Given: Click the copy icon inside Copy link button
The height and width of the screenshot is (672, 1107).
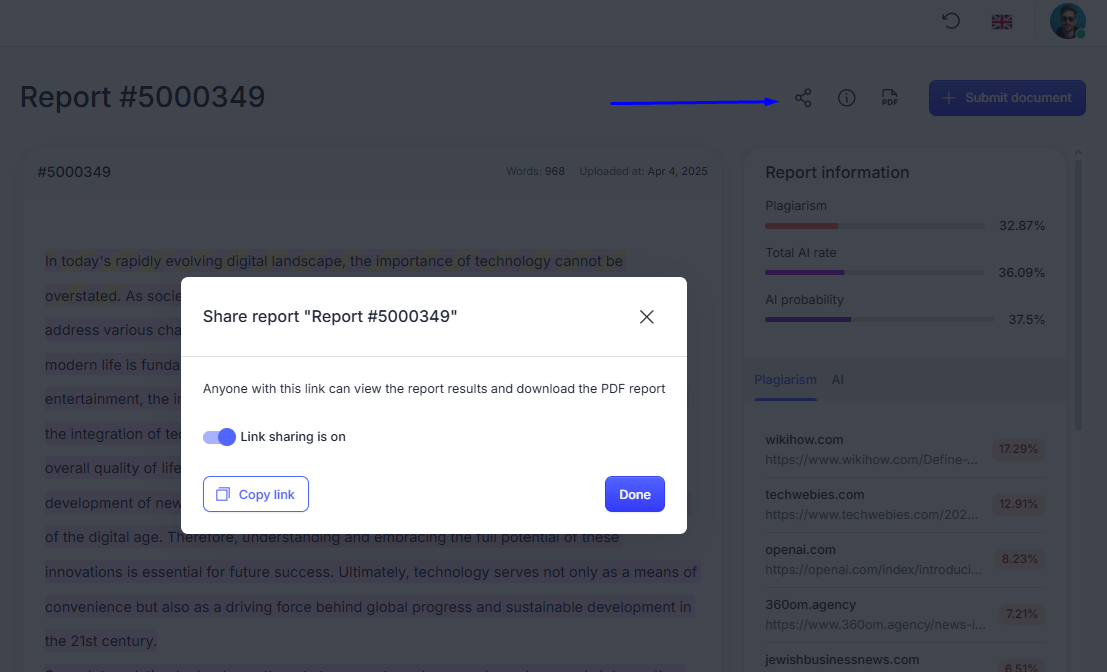Looking at the screenshot, I should point(222,493).
